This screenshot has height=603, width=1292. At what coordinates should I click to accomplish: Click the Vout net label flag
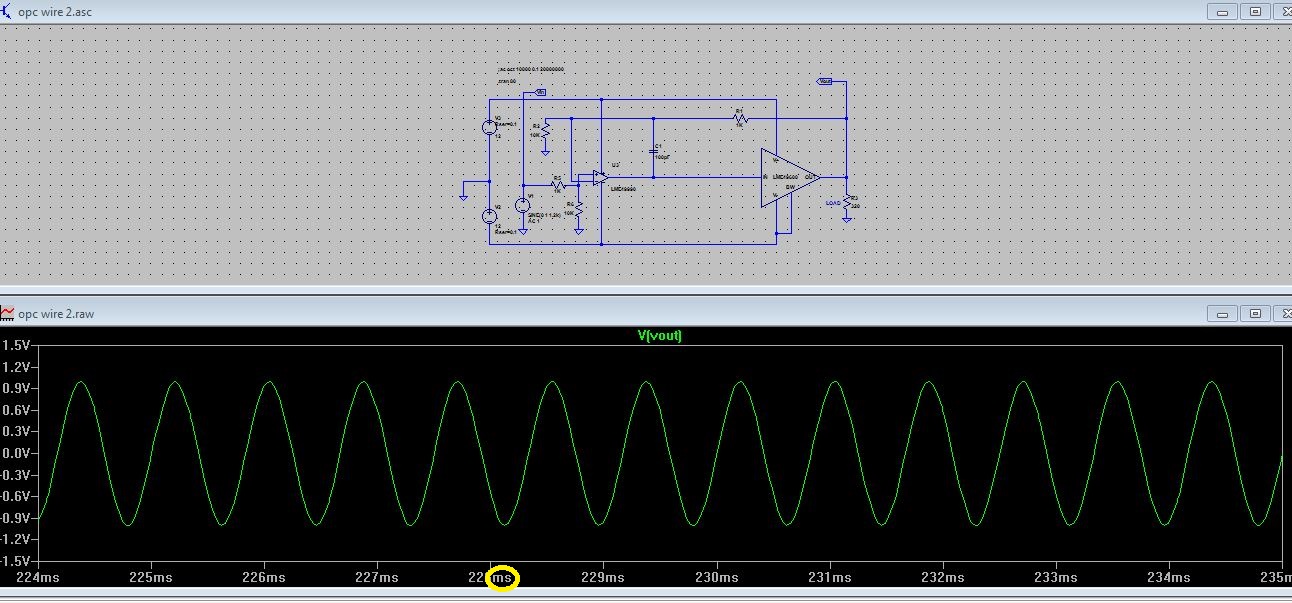click(x=825, y=81)
